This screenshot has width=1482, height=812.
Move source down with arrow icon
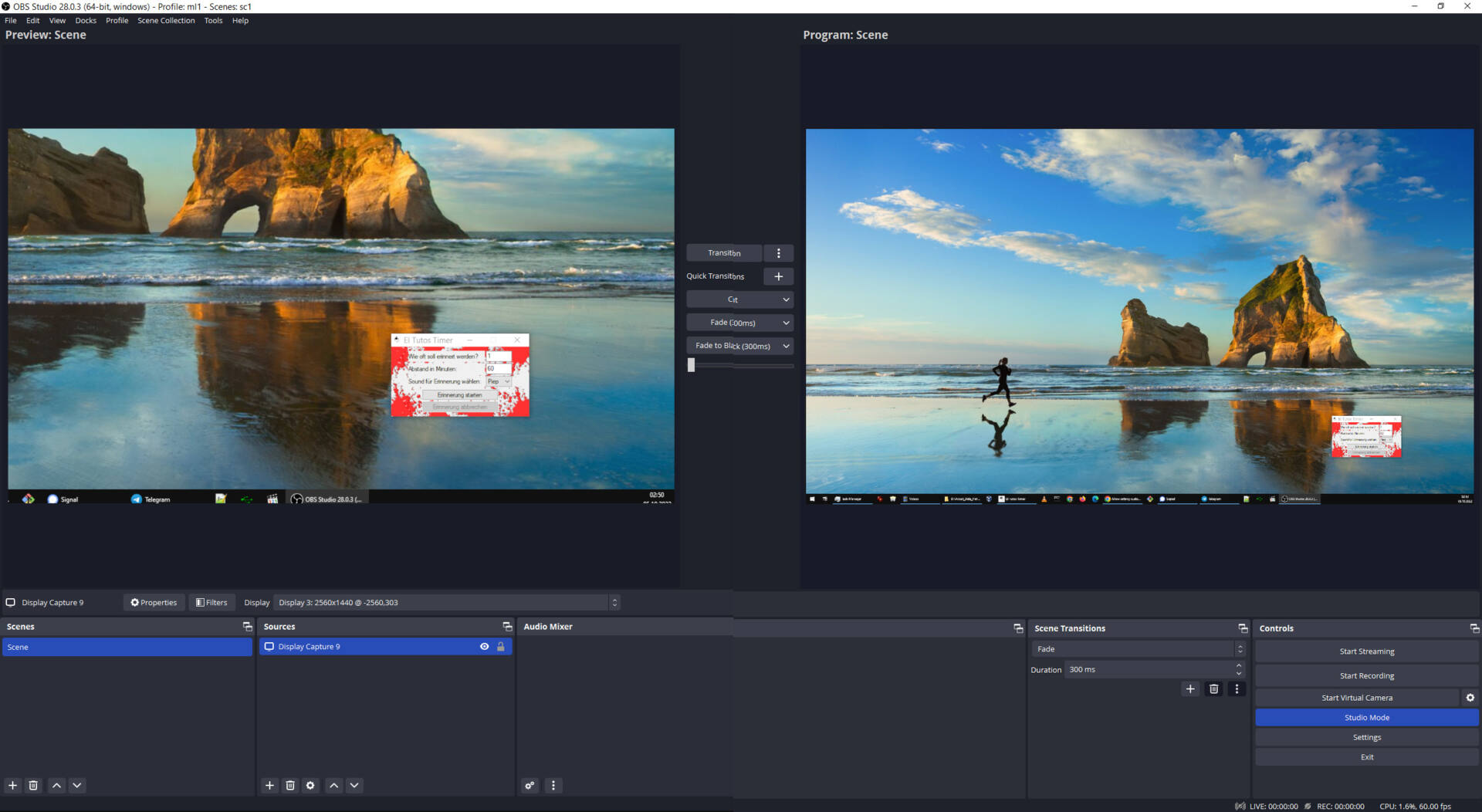[354, 785]
